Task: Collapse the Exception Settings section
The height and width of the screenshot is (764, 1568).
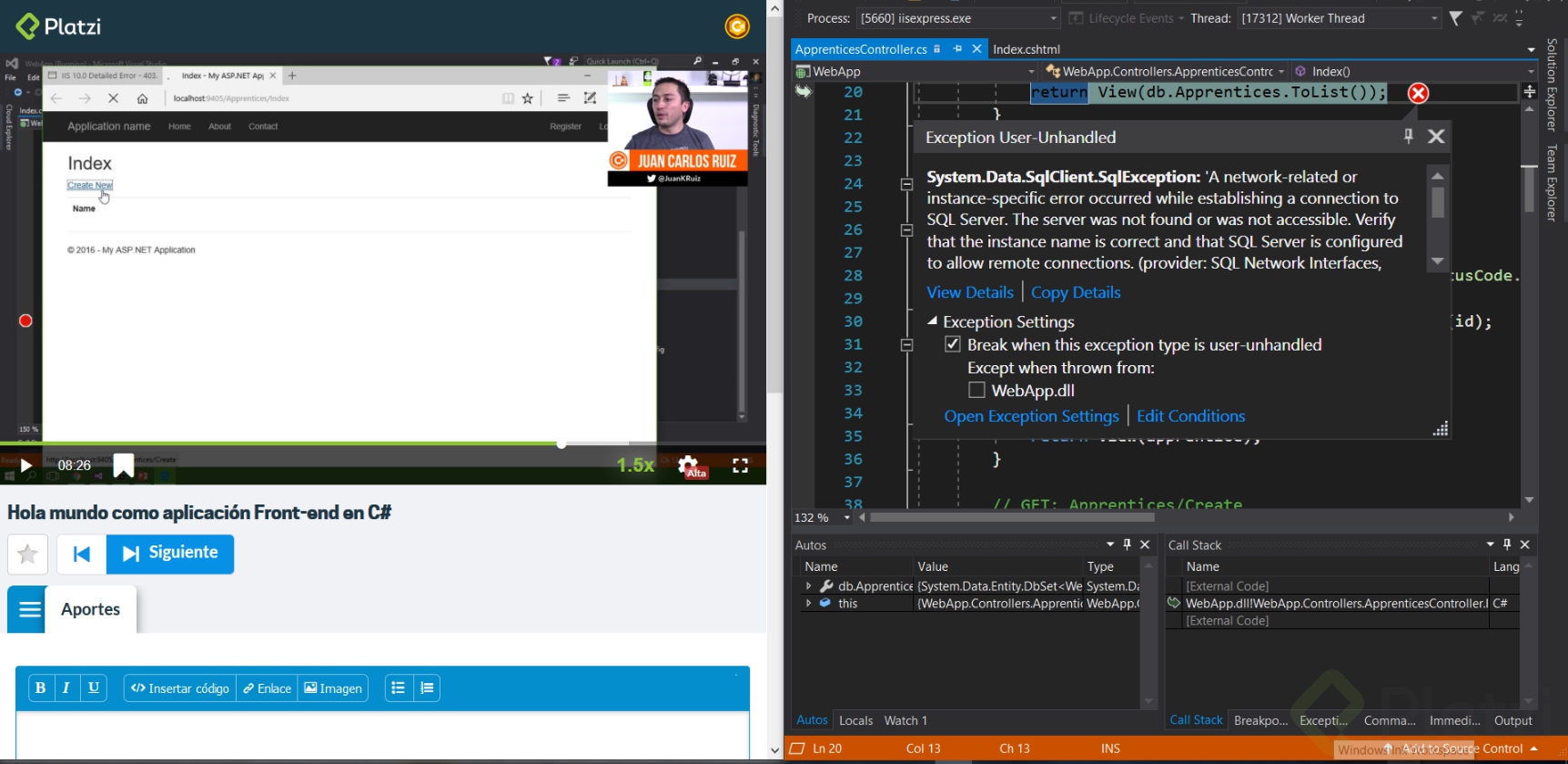Action: pyautogui.click(x=933, y=321)
